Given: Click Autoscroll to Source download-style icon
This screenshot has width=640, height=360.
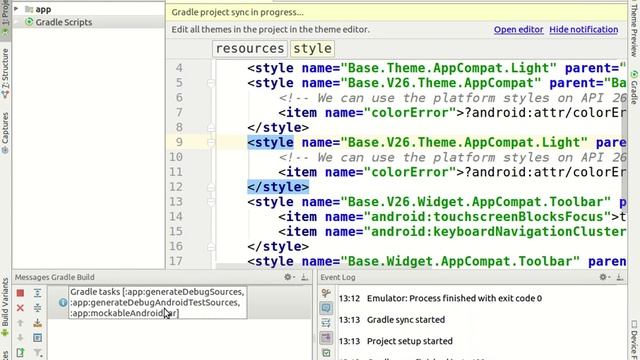Looking at the screenshot, I should pos(38,323).
